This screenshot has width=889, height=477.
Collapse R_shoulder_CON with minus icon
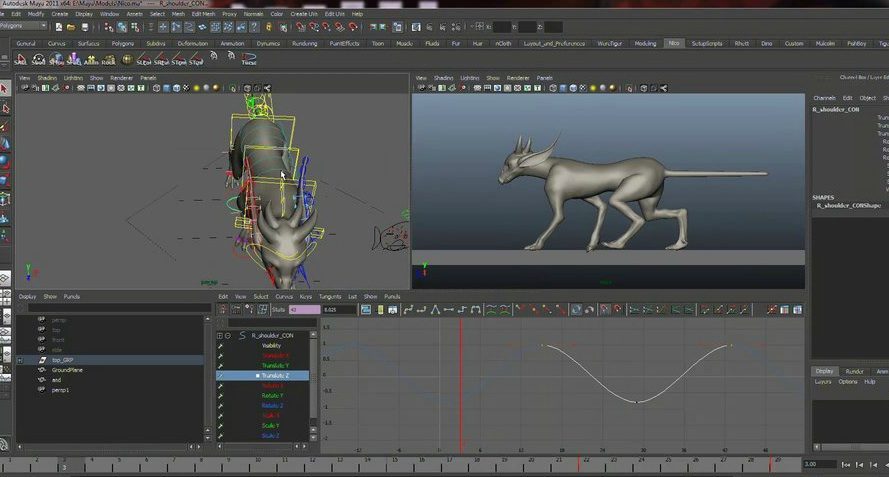(x=228, y=336)
